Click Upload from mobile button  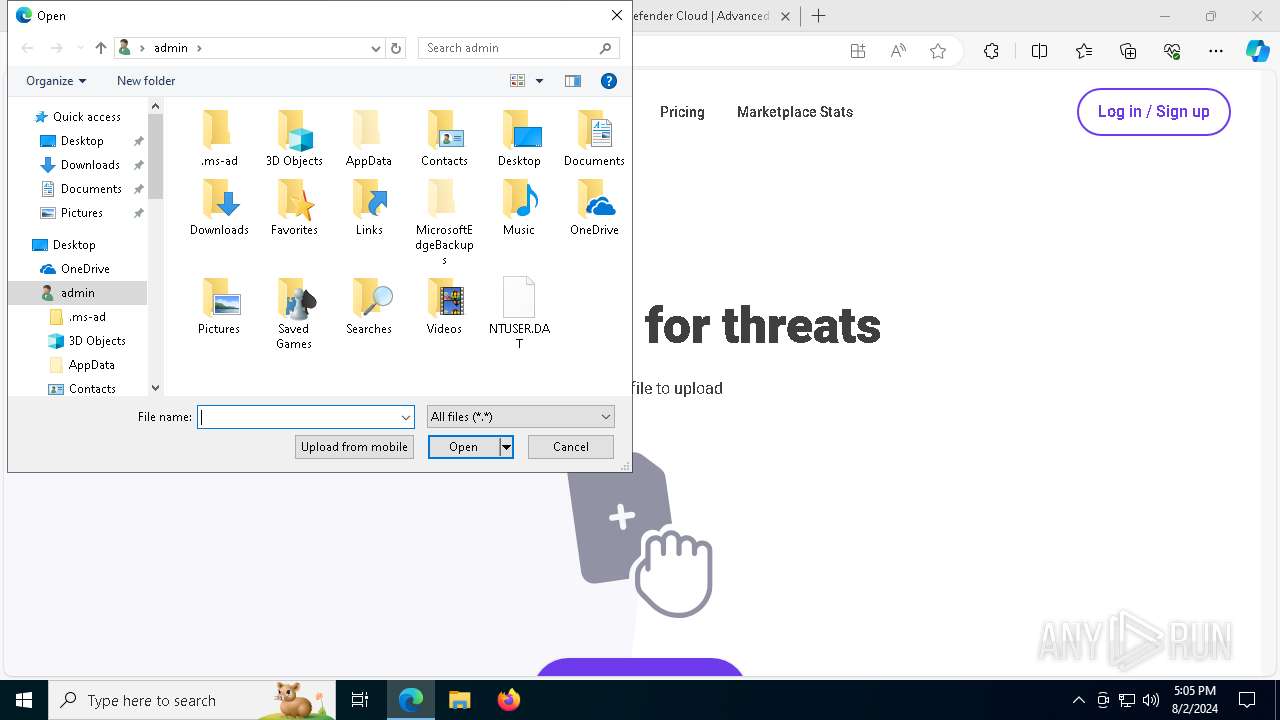click(x=354, y=447)
